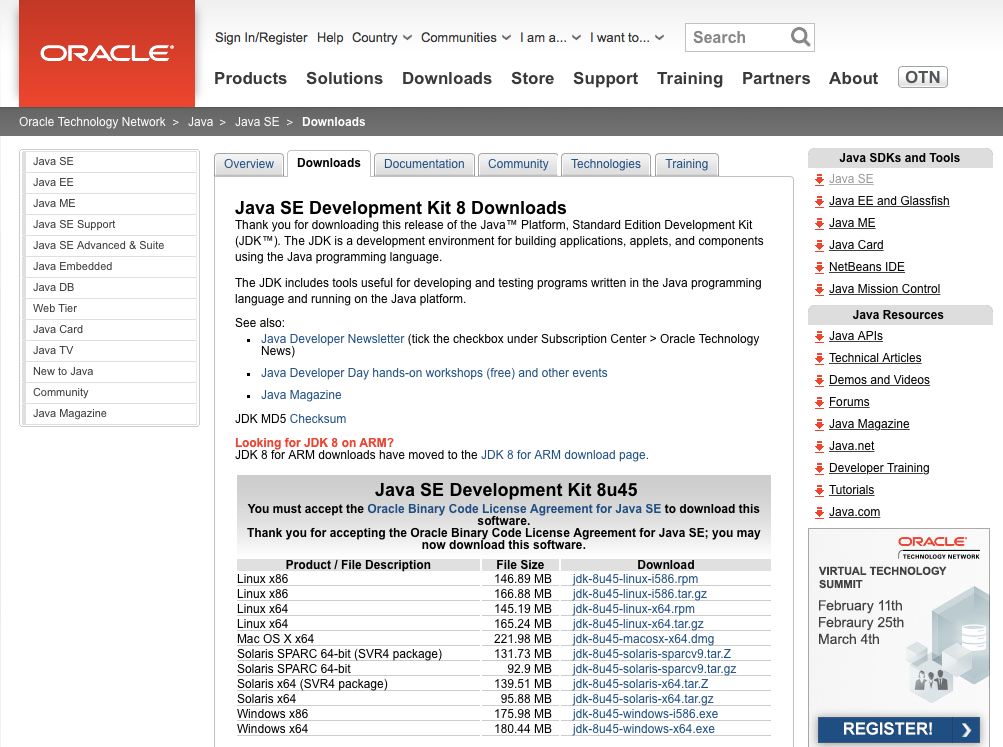Click the Oracle logo
The height and width of the screenshot is (747, 1003).
[107, 53]
